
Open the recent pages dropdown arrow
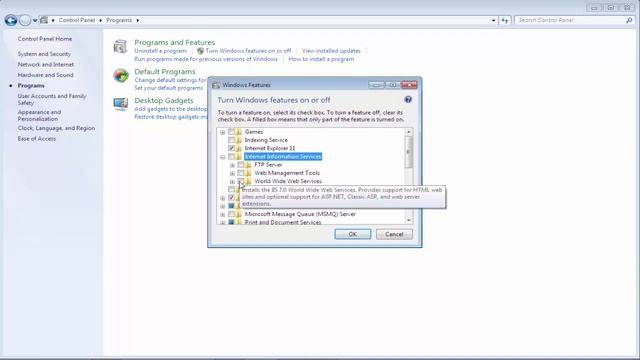click(x=35, y=20)
